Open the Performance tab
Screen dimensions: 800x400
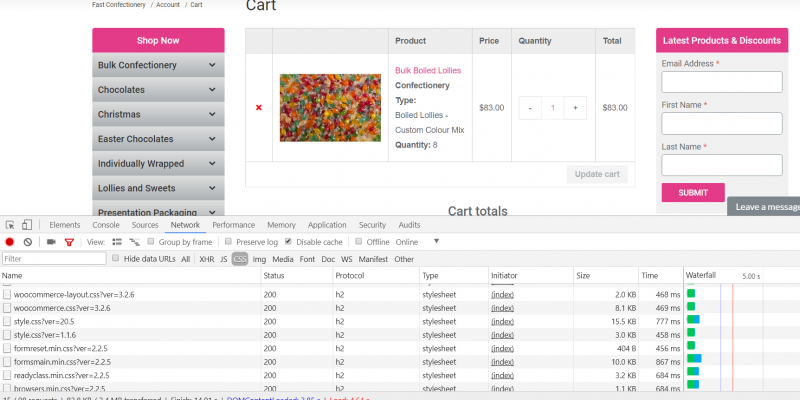click(234, 225)
